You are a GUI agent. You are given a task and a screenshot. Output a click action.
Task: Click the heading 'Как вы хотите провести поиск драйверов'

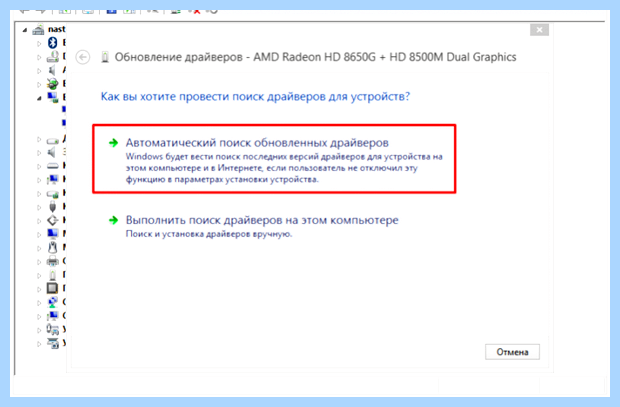pyautogui.click(x=255, y=97)
